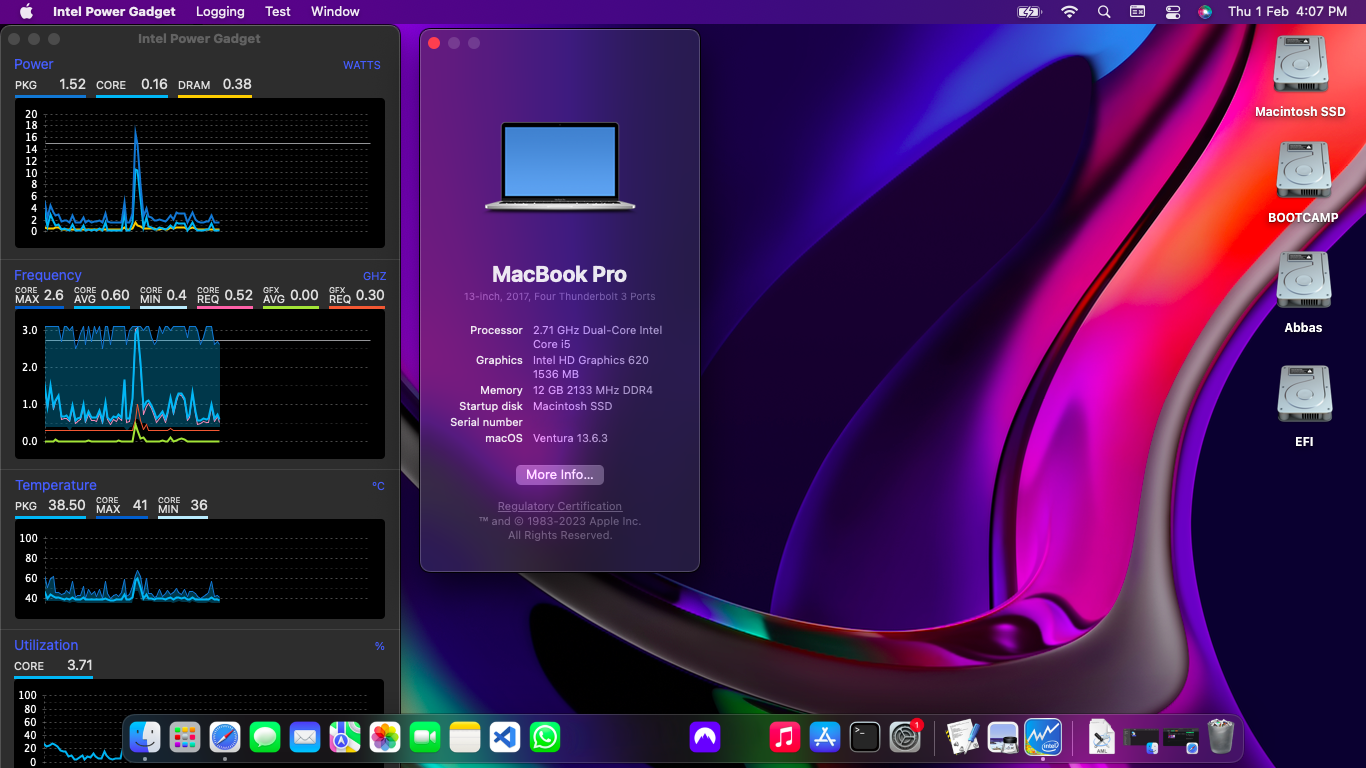Open Launchpad in the Dock
The height and width of the screenshot is (768, 1366).
[x=185, y=738]
